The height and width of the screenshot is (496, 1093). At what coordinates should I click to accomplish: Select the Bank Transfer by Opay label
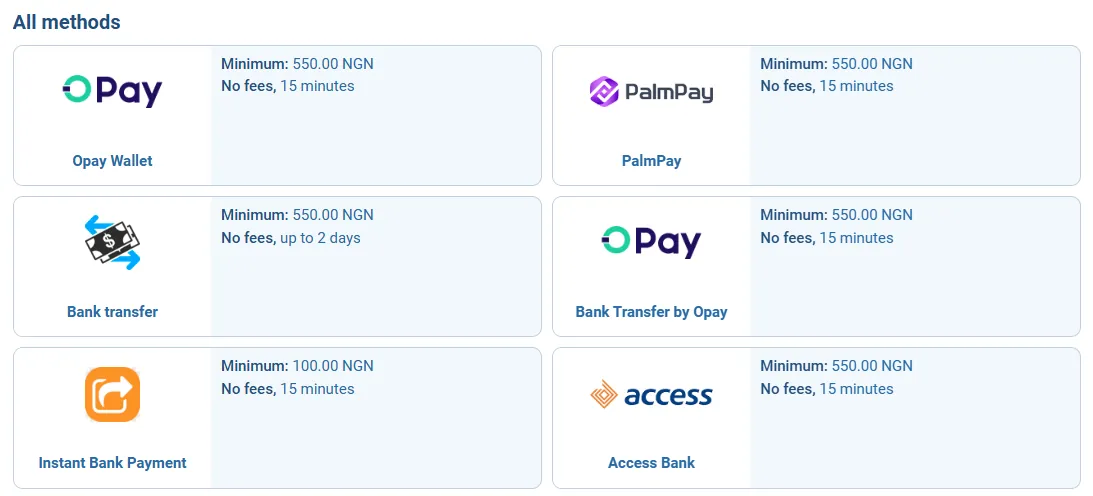[x=651, y=311]
